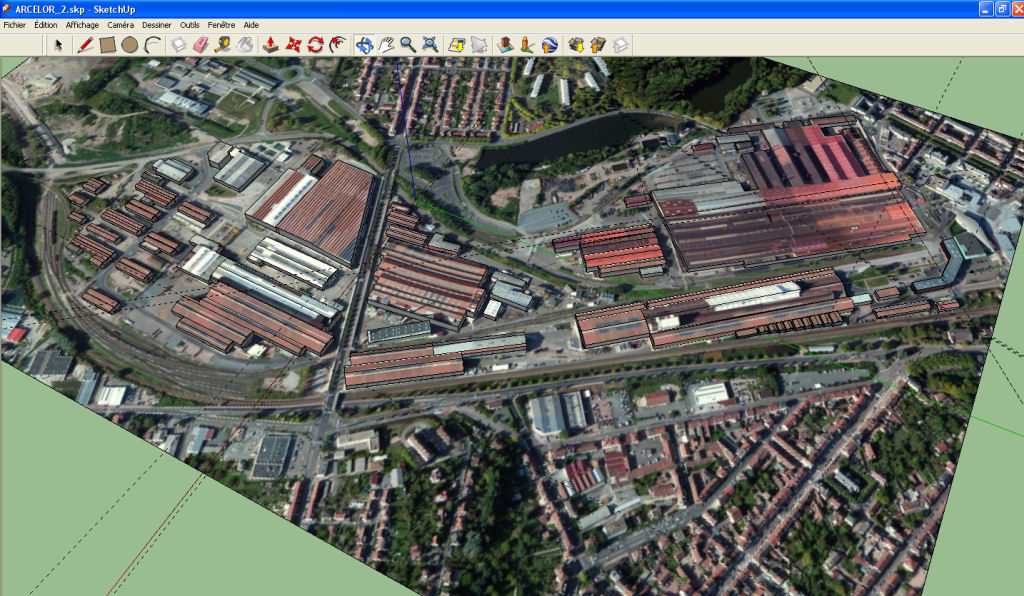Open the Fichier menu

[x=15, y=24]
